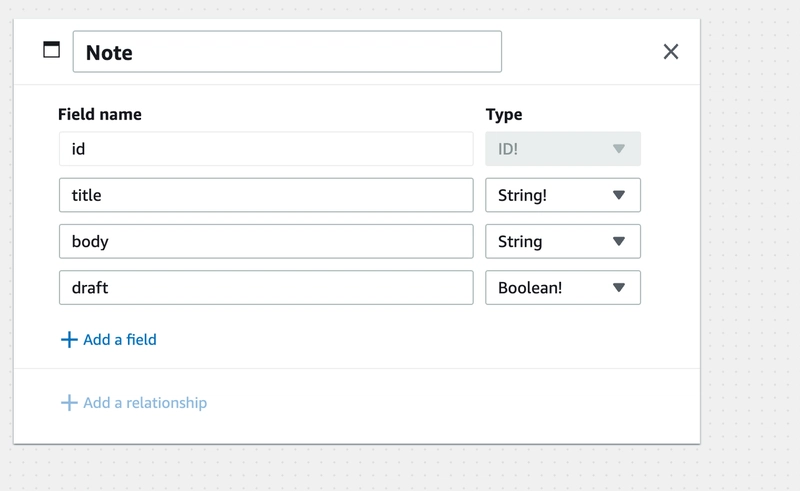
Task: Select the Add a relationship link
Action: pyautogui.click(x=134, y=403)
